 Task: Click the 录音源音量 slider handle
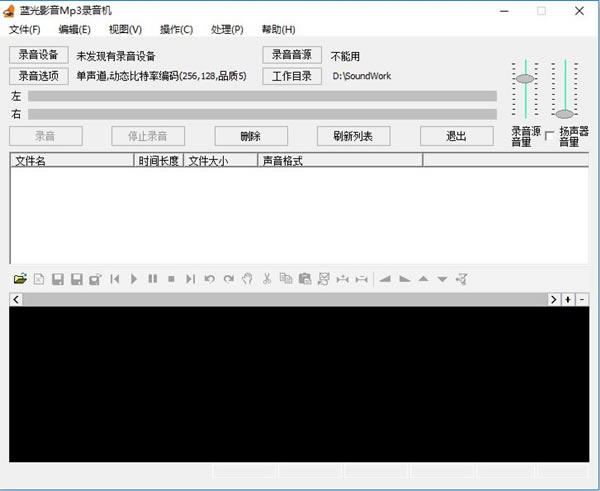[x=525, y=78]
